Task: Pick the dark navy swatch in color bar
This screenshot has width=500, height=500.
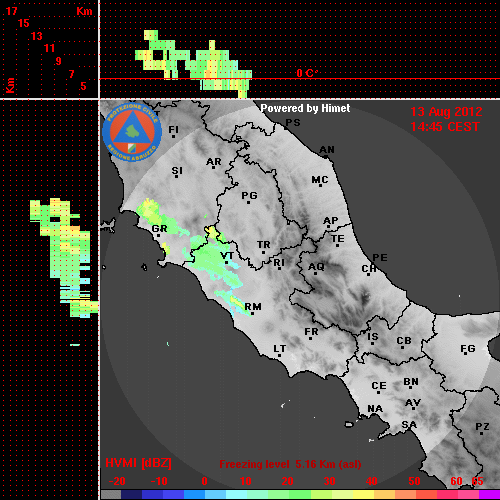Action: (131, 494)
